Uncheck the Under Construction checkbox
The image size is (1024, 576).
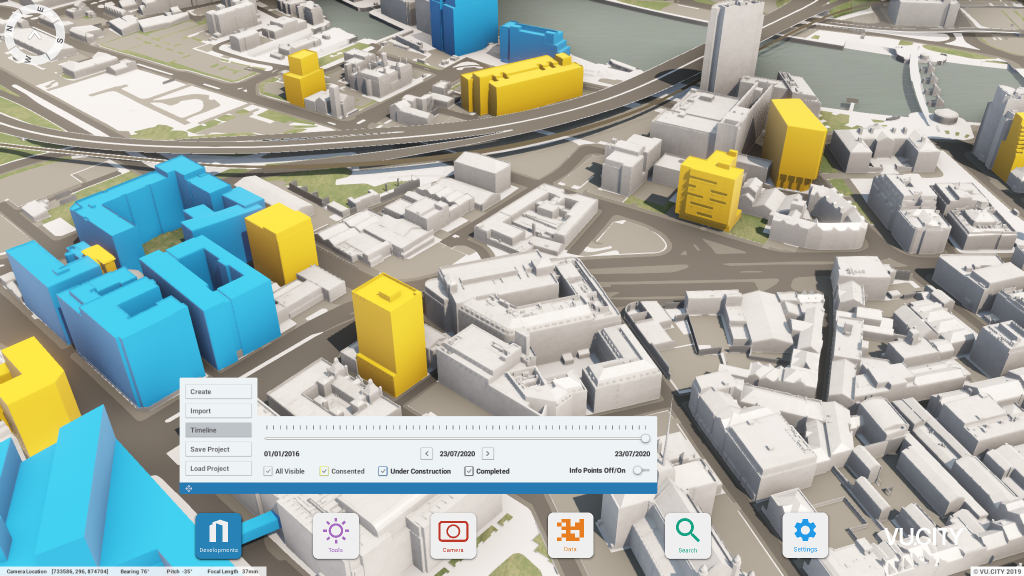383,471
